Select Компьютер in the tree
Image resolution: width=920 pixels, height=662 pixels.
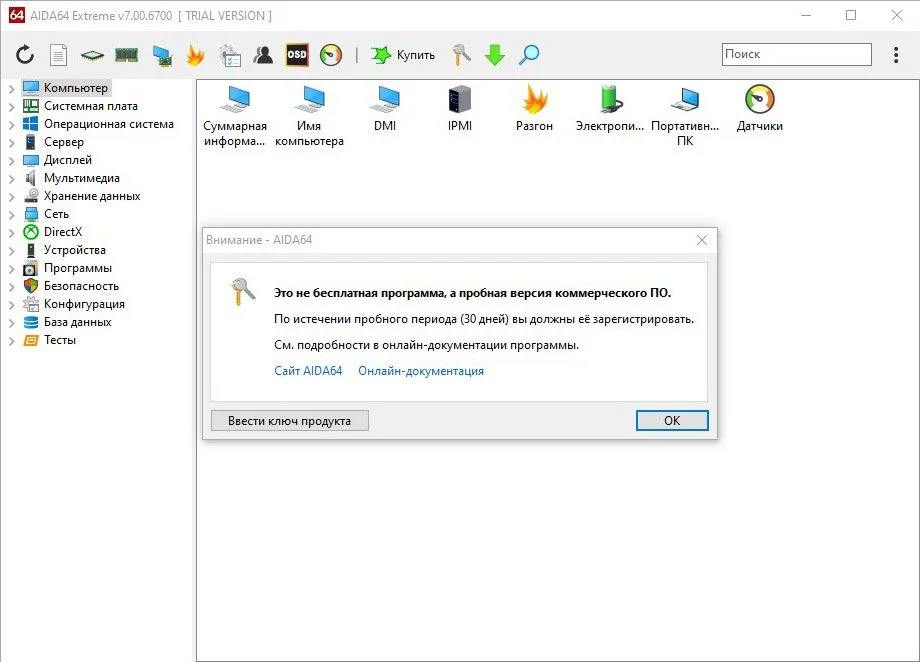click(76, 88)
